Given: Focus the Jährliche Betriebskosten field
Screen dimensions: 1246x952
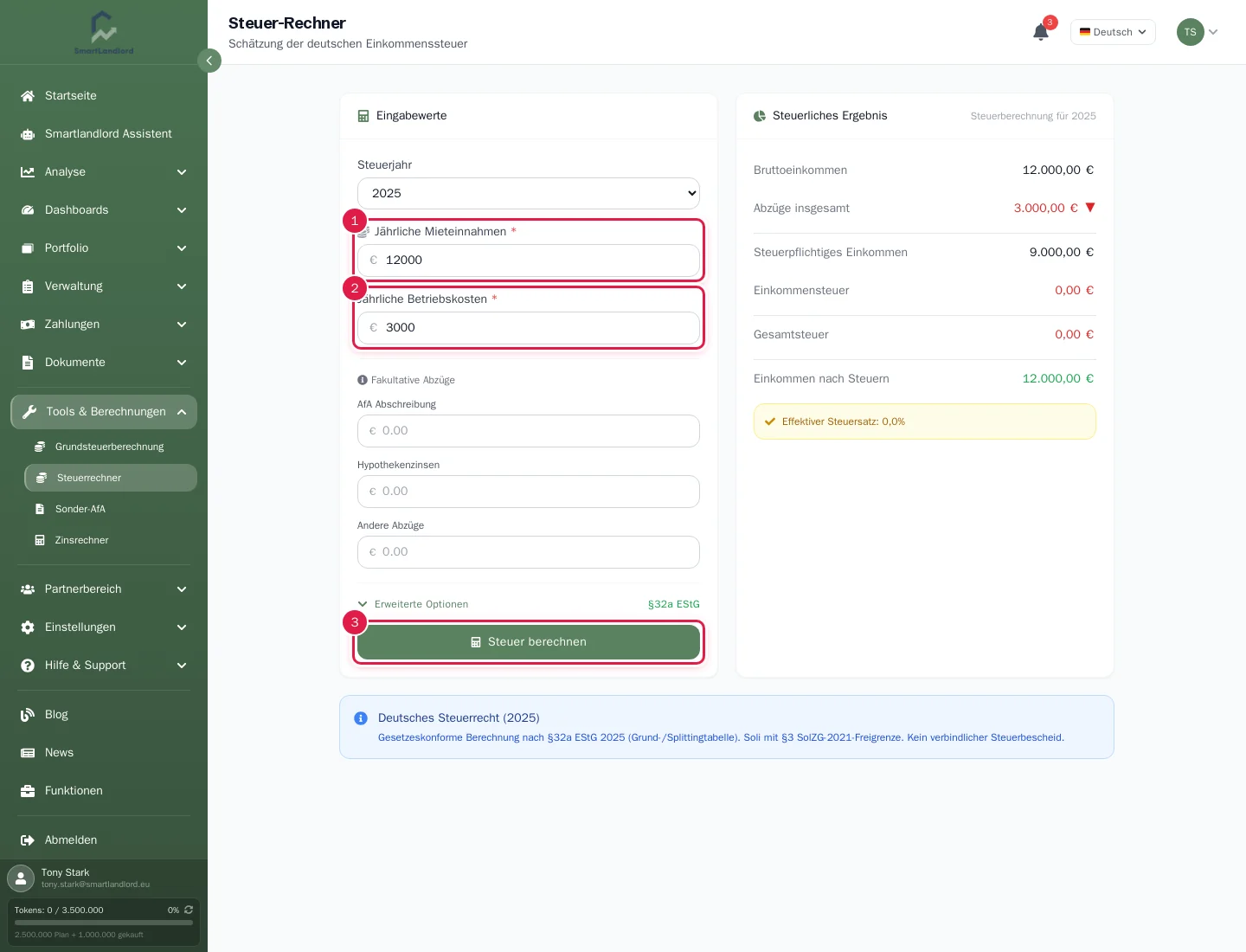Looking at the screenshot, I should coord(529,328).
